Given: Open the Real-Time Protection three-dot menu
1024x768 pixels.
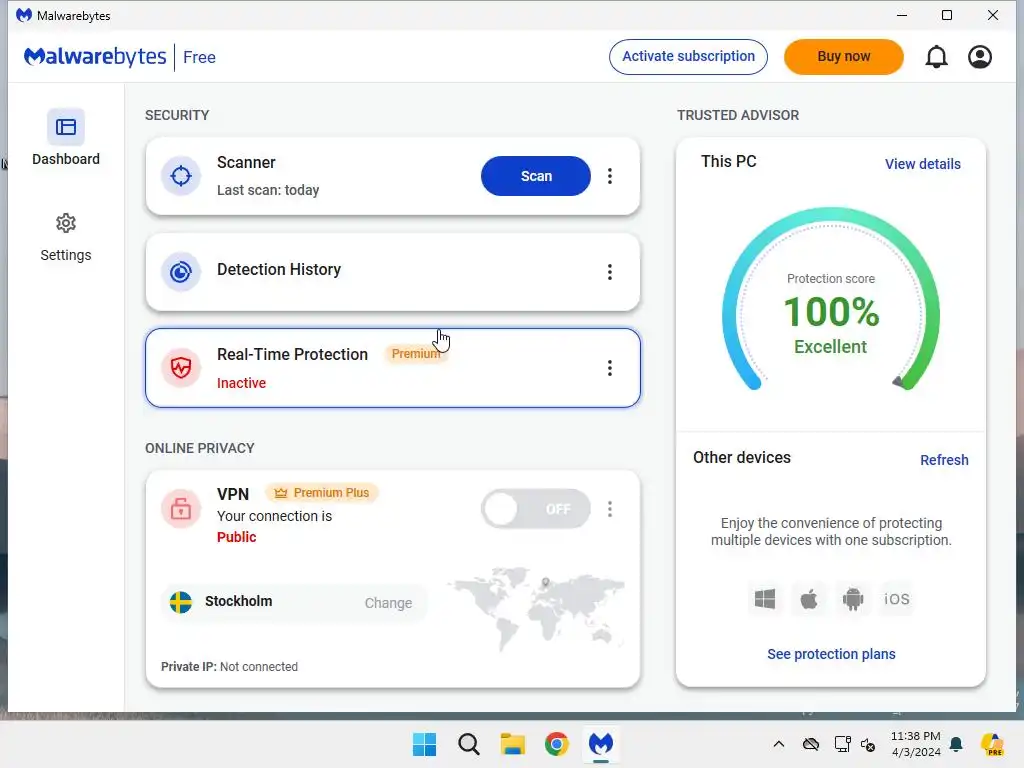Looking at the screenshot, I should 610,368.
